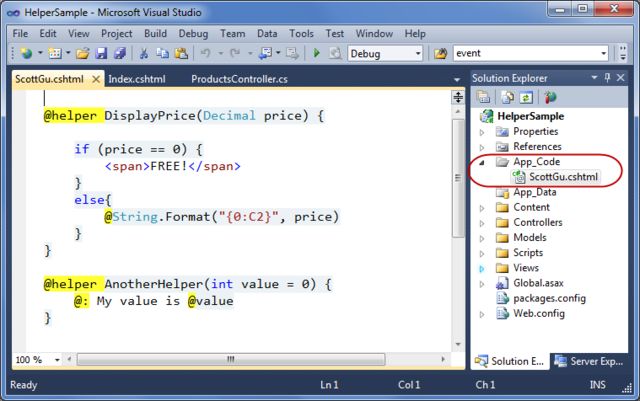Expand the Views folder in tree
640x401 pixels.
point(482,268)
